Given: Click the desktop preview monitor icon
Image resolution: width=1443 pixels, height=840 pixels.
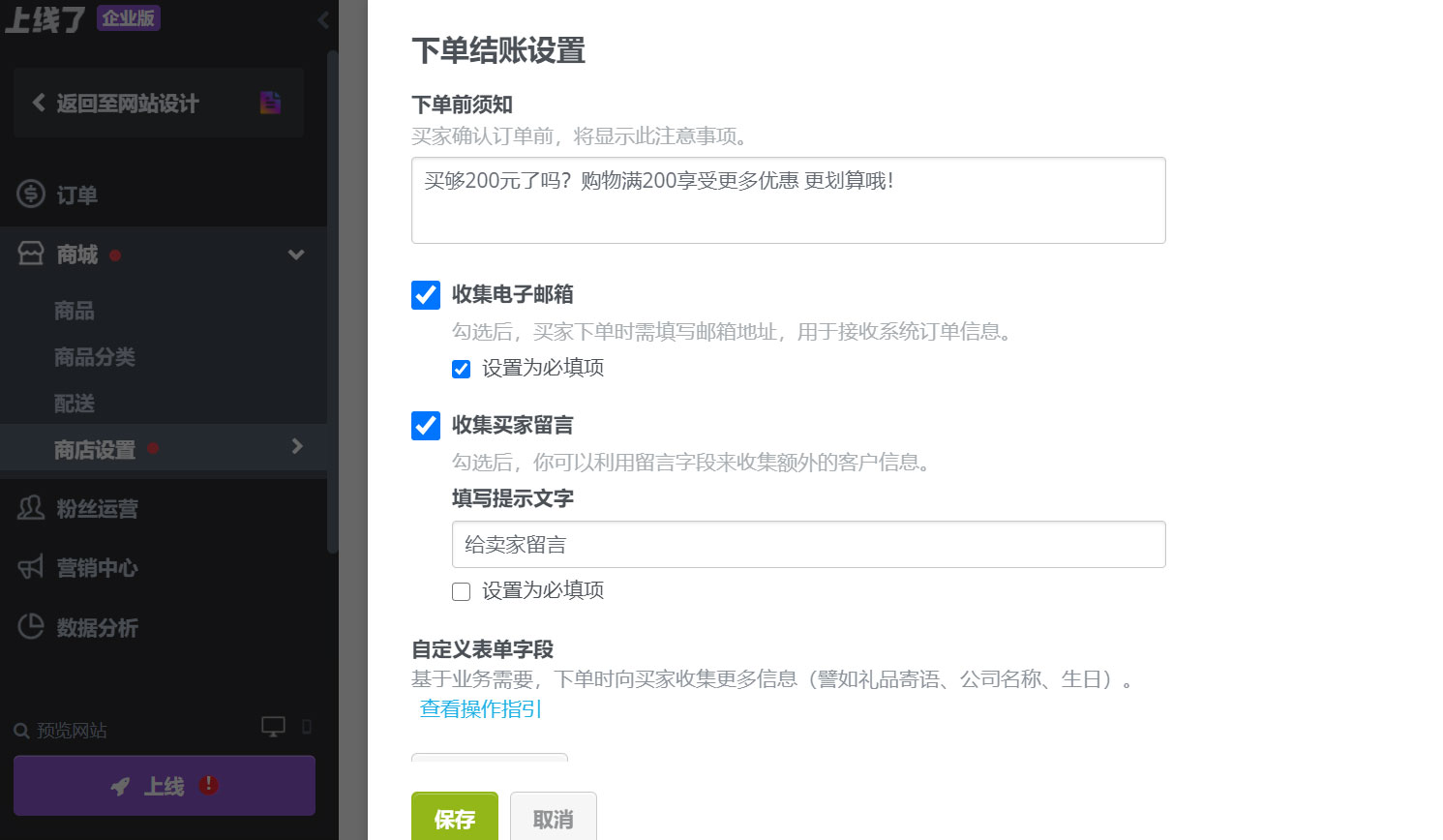Looking at the screenshot, I should coord(273,724).
